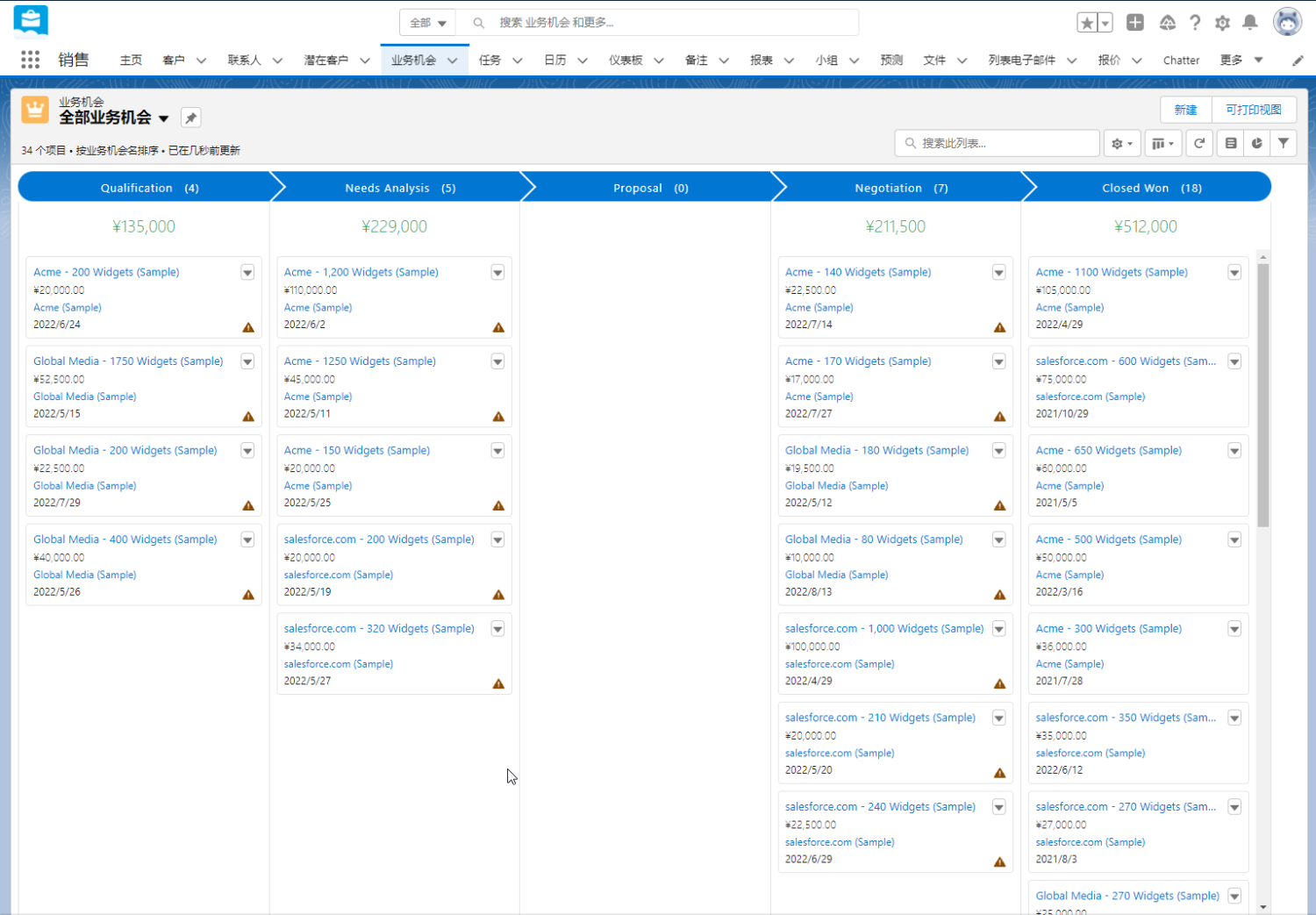Image resolution: width=1316 pixels, height=915 pixels.
Task: Expand the 业务机会 tab chevron
Action: coord(452,61)
